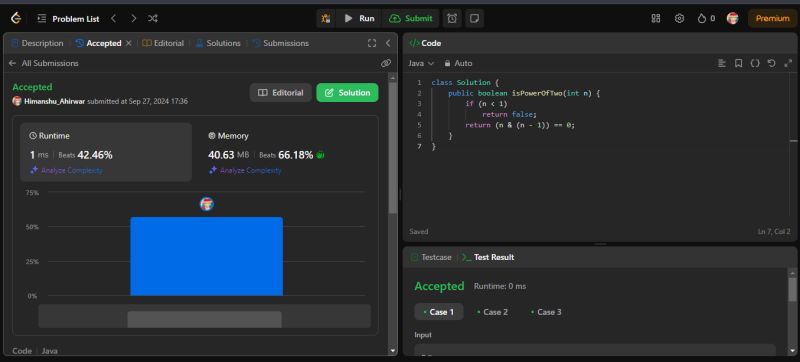Click the 'Ln 7, Col 2' status text
800x362 pixels.
(774, 231)
